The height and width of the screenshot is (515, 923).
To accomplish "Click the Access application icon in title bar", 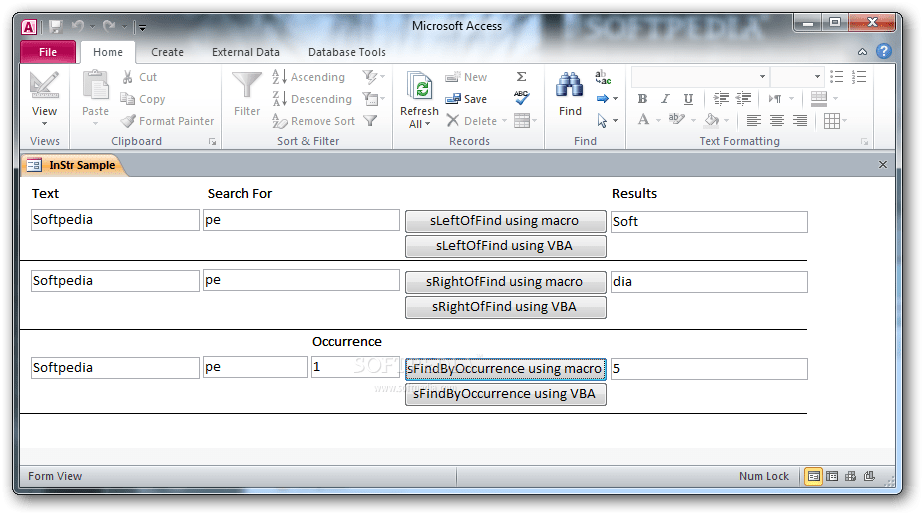I will (29, 26).
